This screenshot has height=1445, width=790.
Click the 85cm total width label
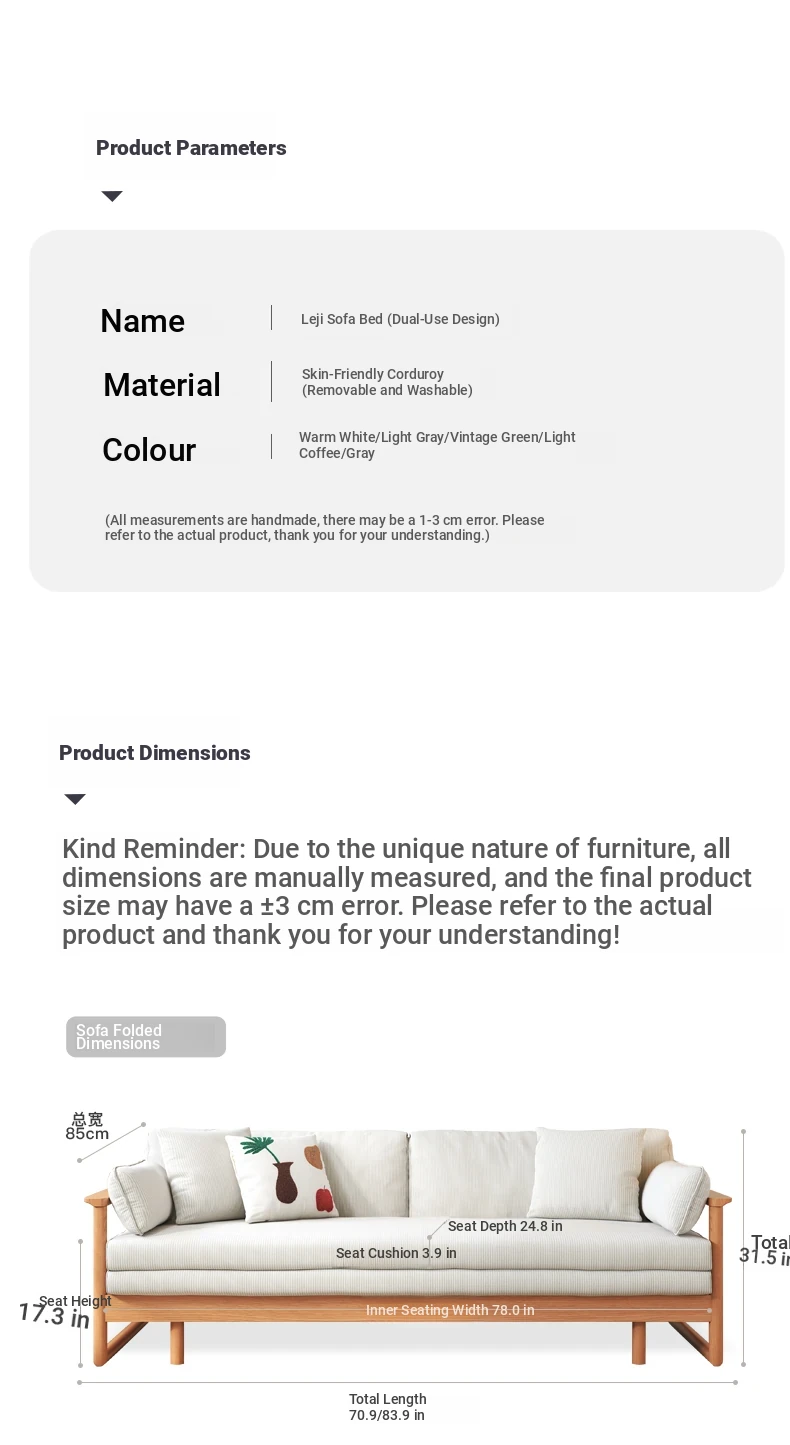[x=87, y=1127]
